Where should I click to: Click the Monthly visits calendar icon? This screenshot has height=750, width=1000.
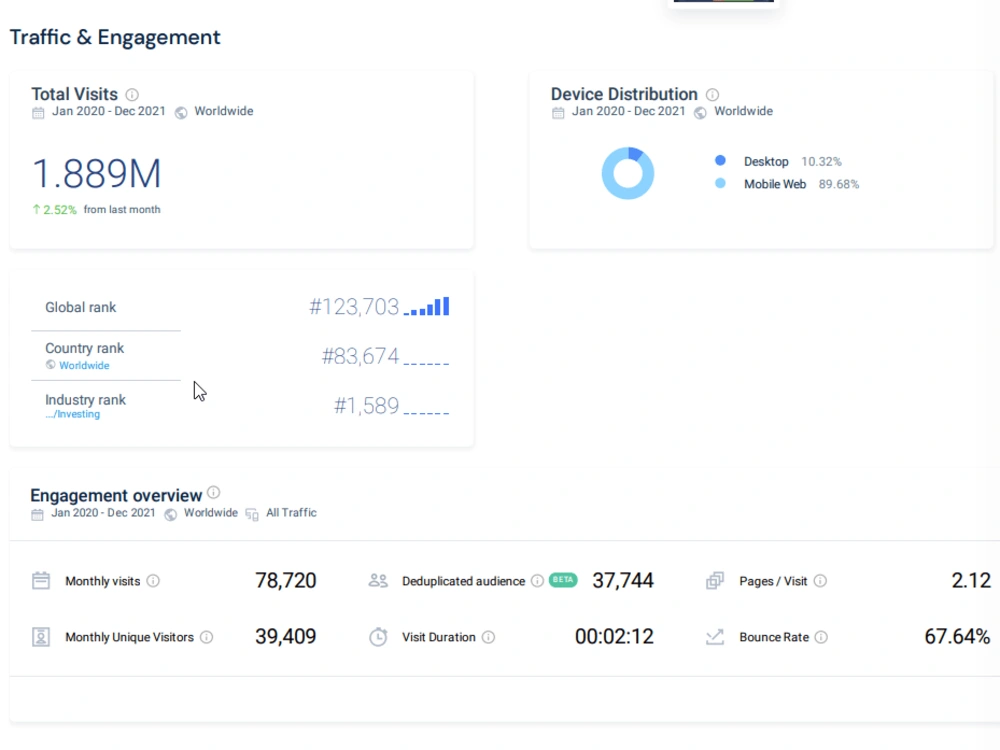[41, 580]
